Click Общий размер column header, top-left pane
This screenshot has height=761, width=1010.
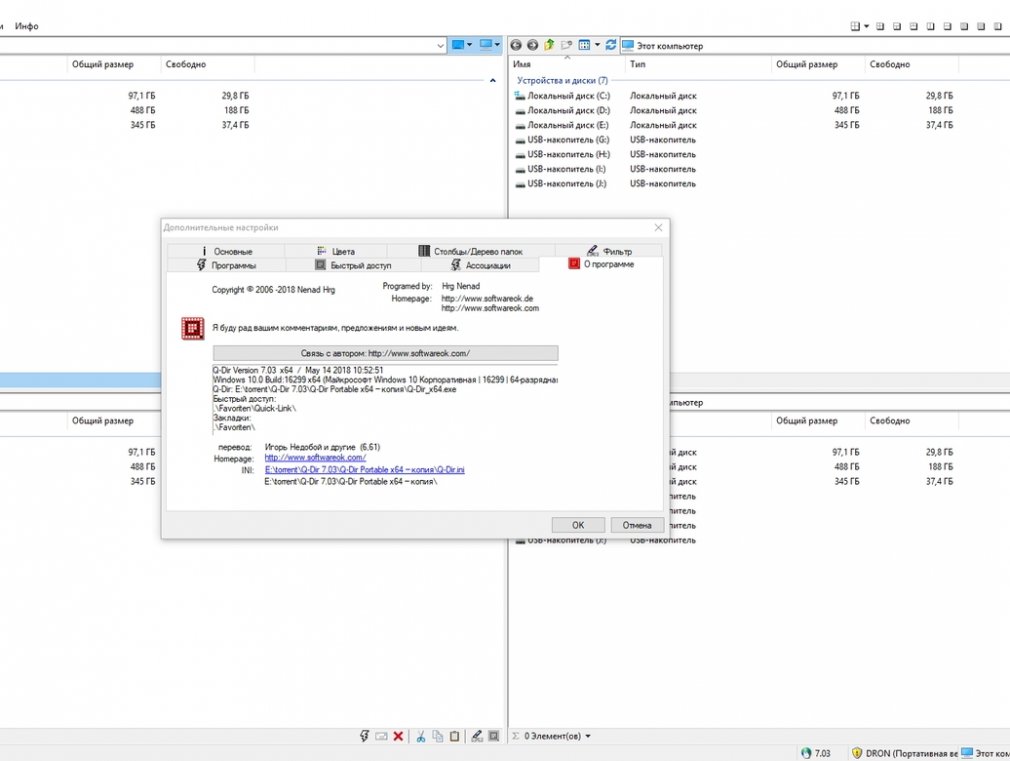point(114,64)
